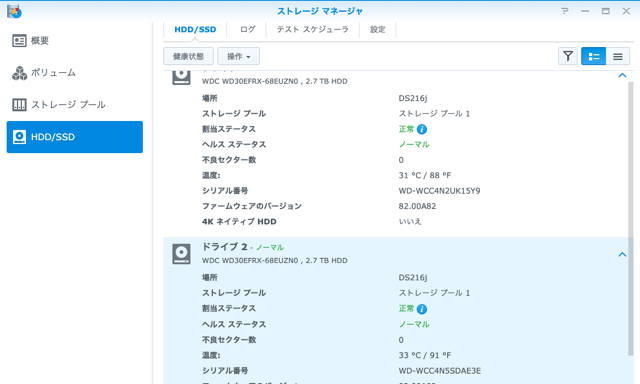Viewport: 640px width, 384px height.
Task: Click the DS216j location of drive 1
Action: [413, 98]
